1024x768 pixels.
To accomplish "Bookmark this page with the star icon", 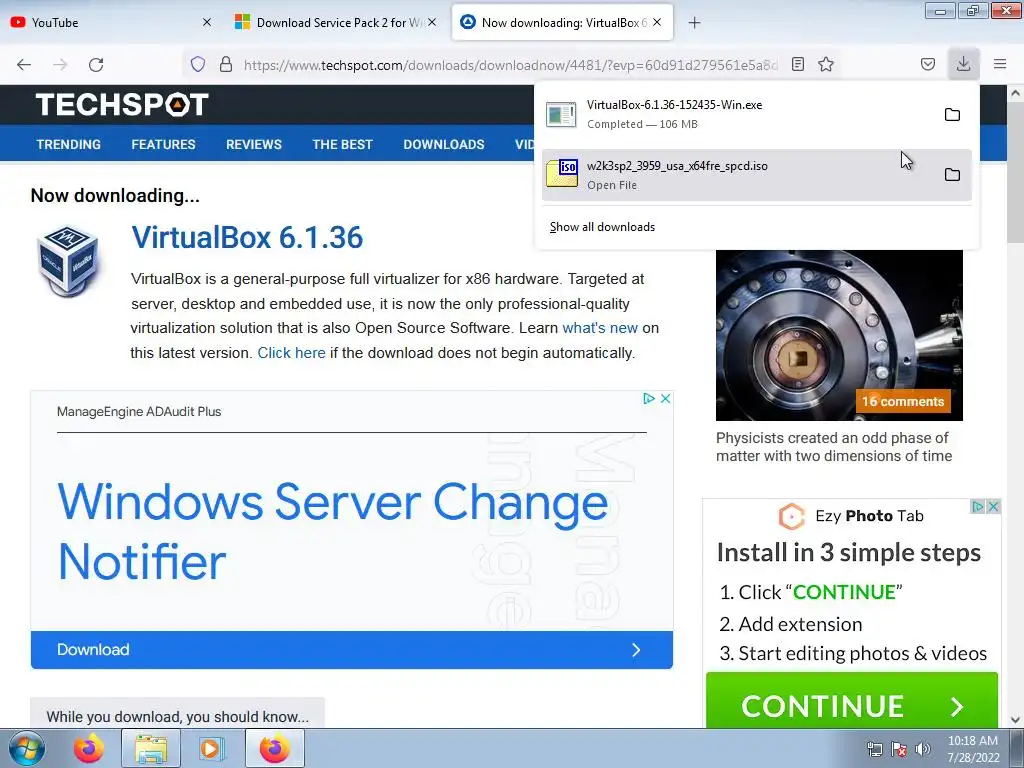I will pos(826,64).
